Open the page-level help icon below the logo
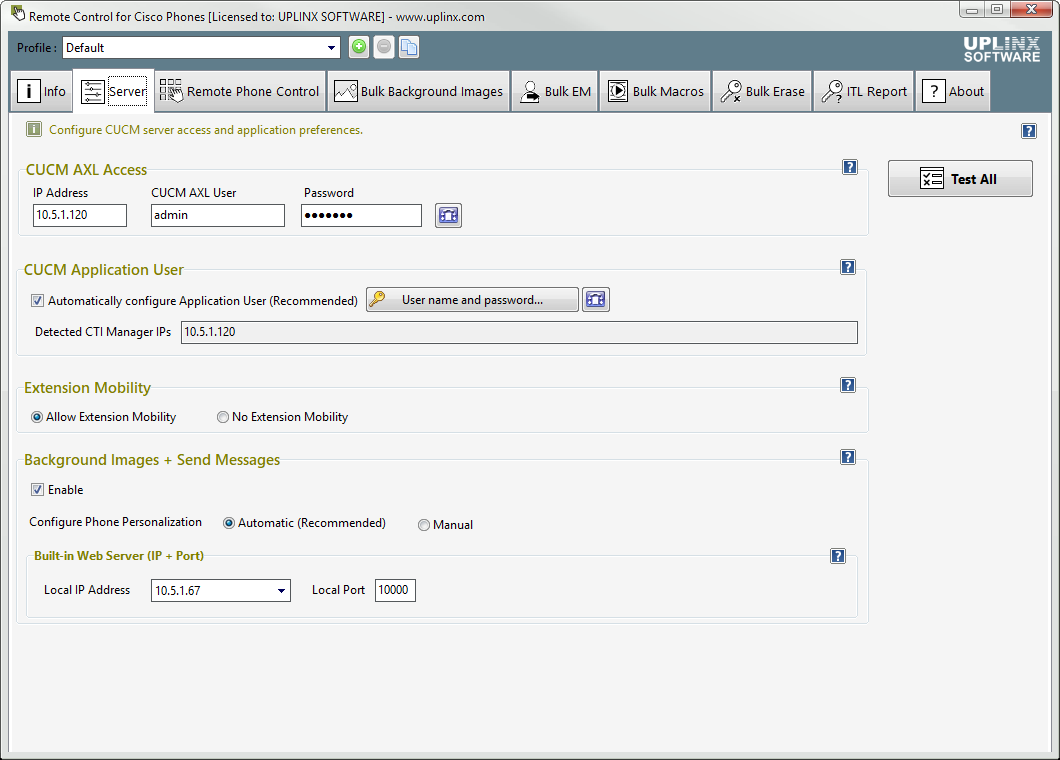 point(1029,131)
